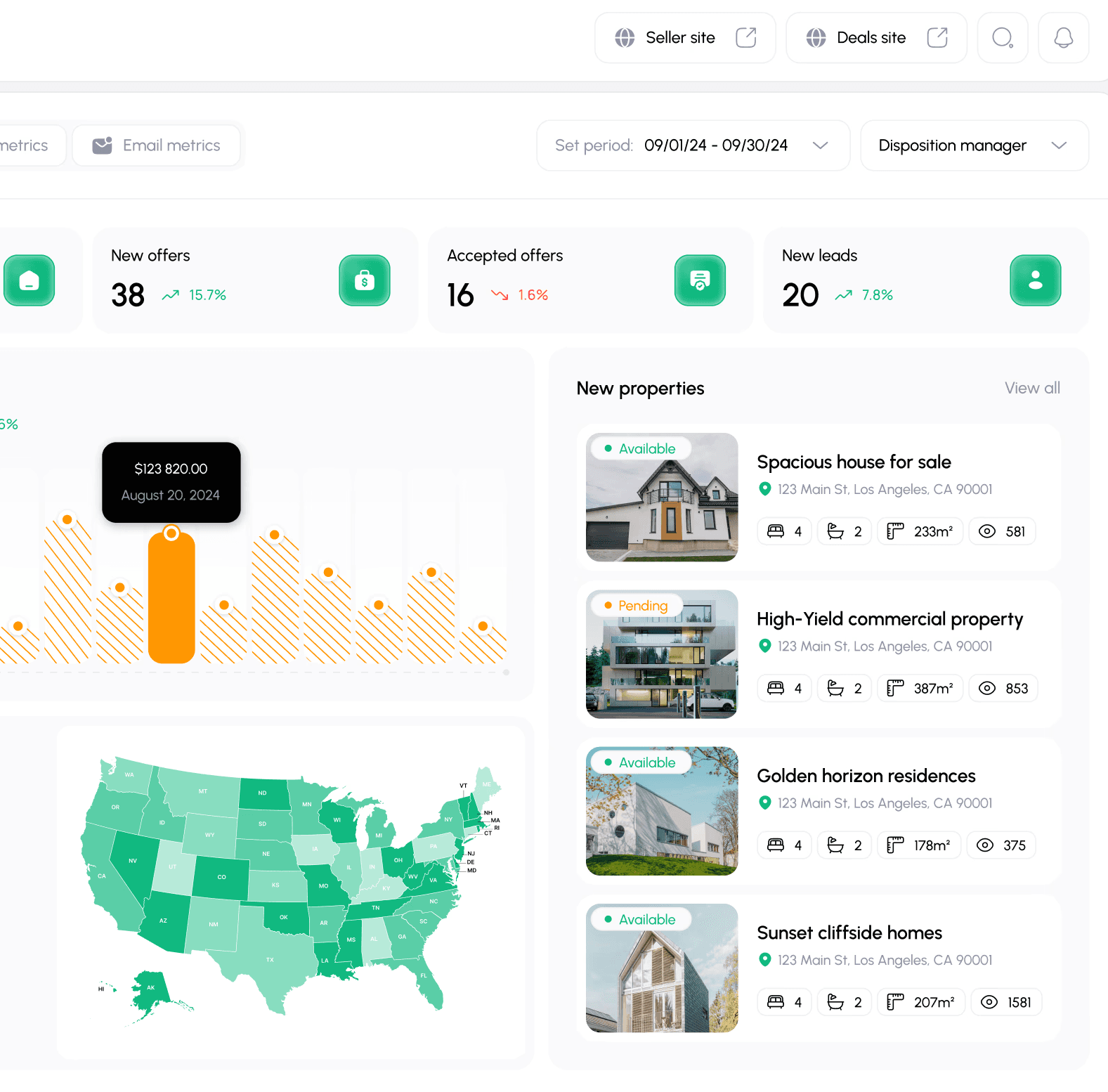Select Alaska on the US map

point(150,989)
